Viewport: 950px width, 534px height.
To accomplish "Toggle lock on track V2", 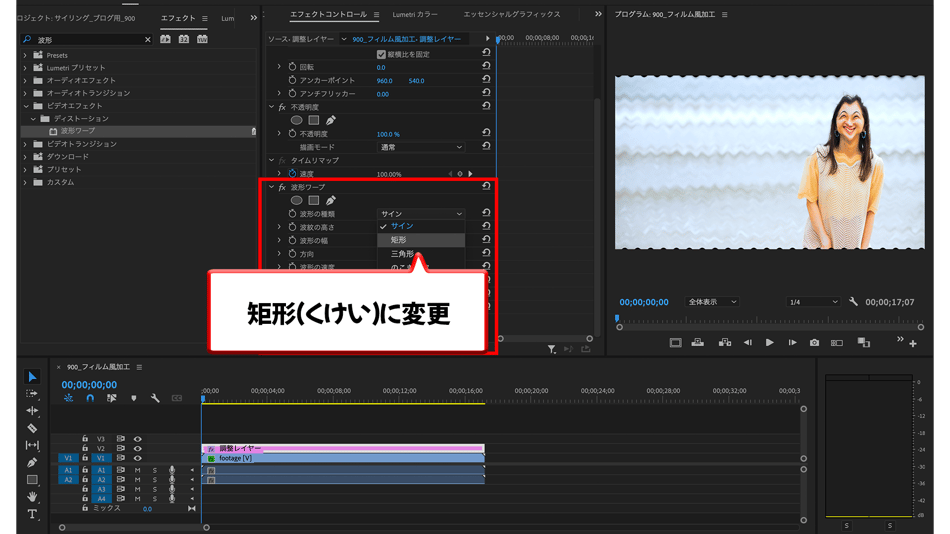I will (x=85, y=448).
